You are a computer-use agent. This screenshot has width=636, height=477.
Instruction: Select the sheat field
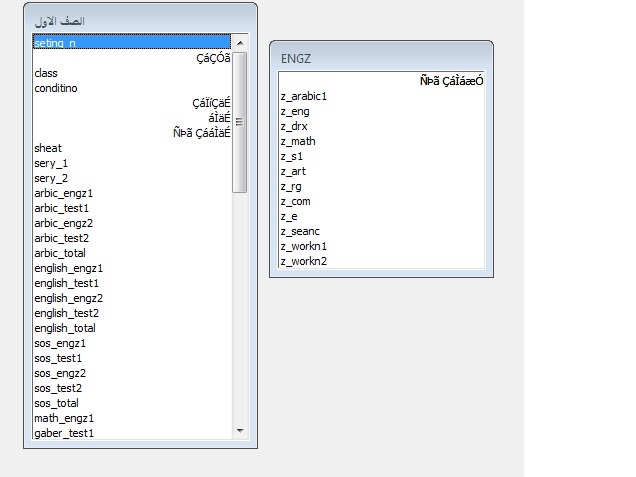pos(48,148)
